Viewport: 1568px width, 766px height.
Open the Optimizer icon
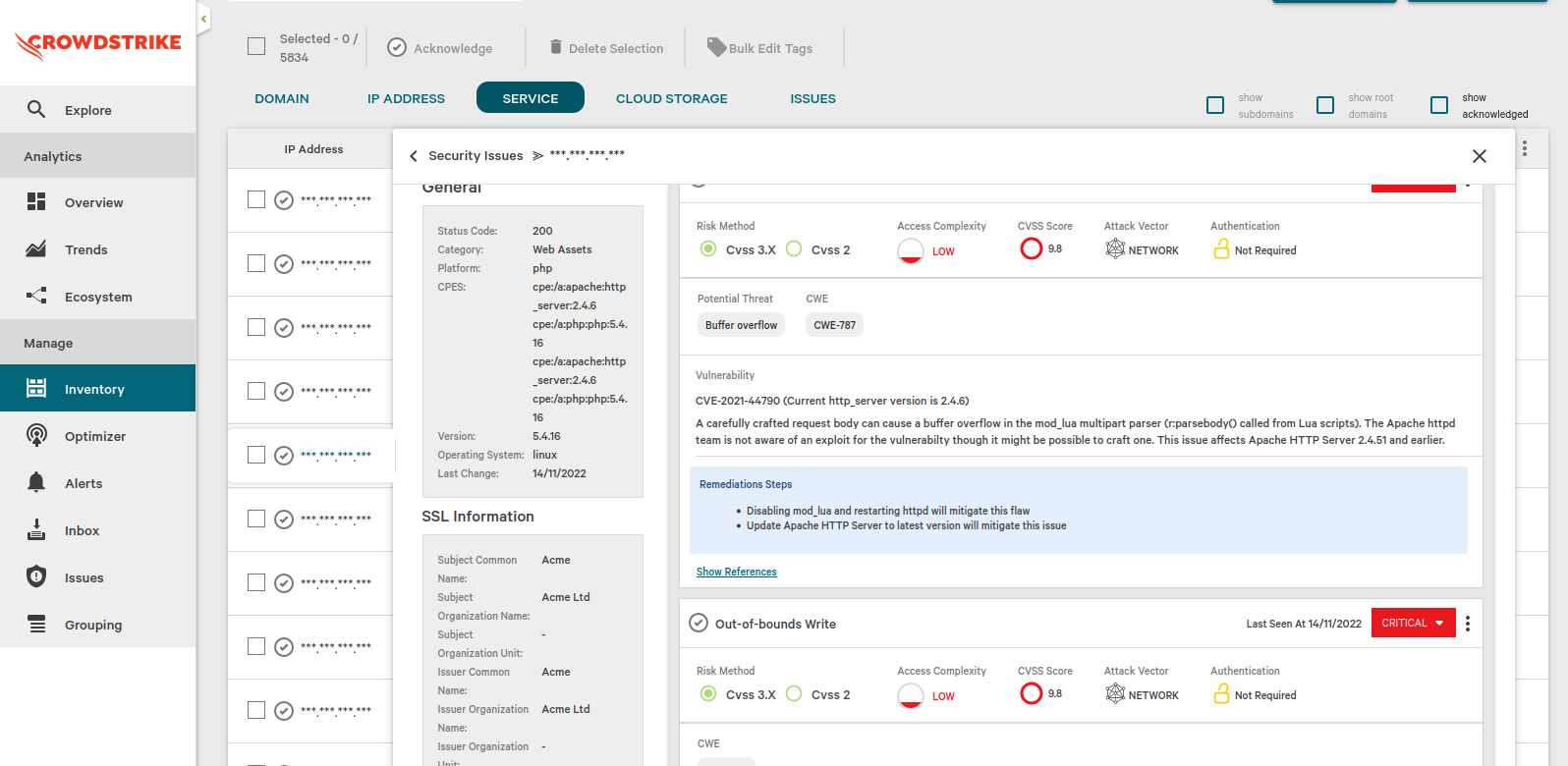click(x=36, y=435)
